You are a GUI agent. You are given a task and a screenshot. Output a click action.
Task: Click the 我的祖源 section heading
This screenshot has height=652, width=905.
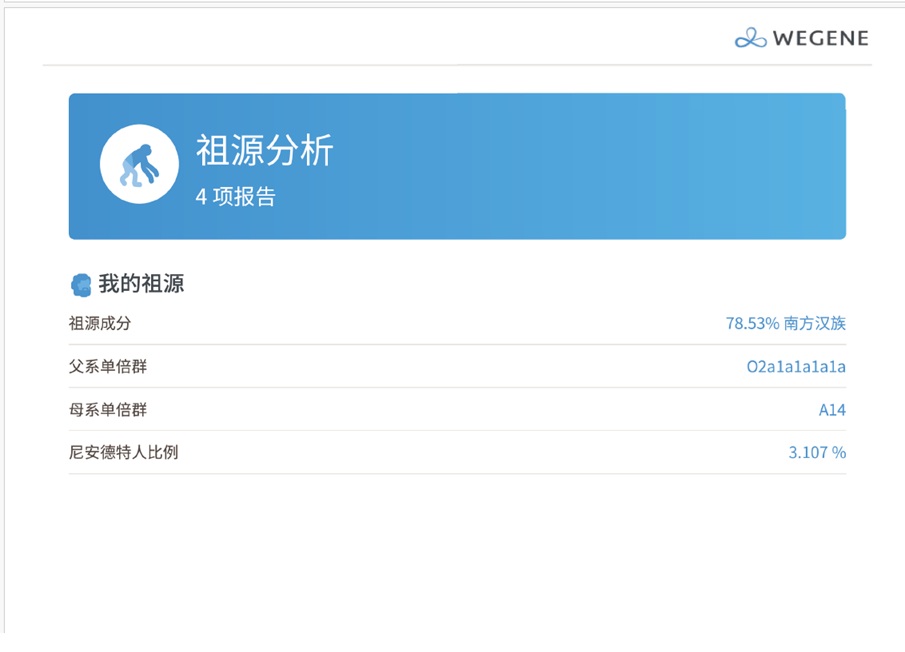point(141,284)
